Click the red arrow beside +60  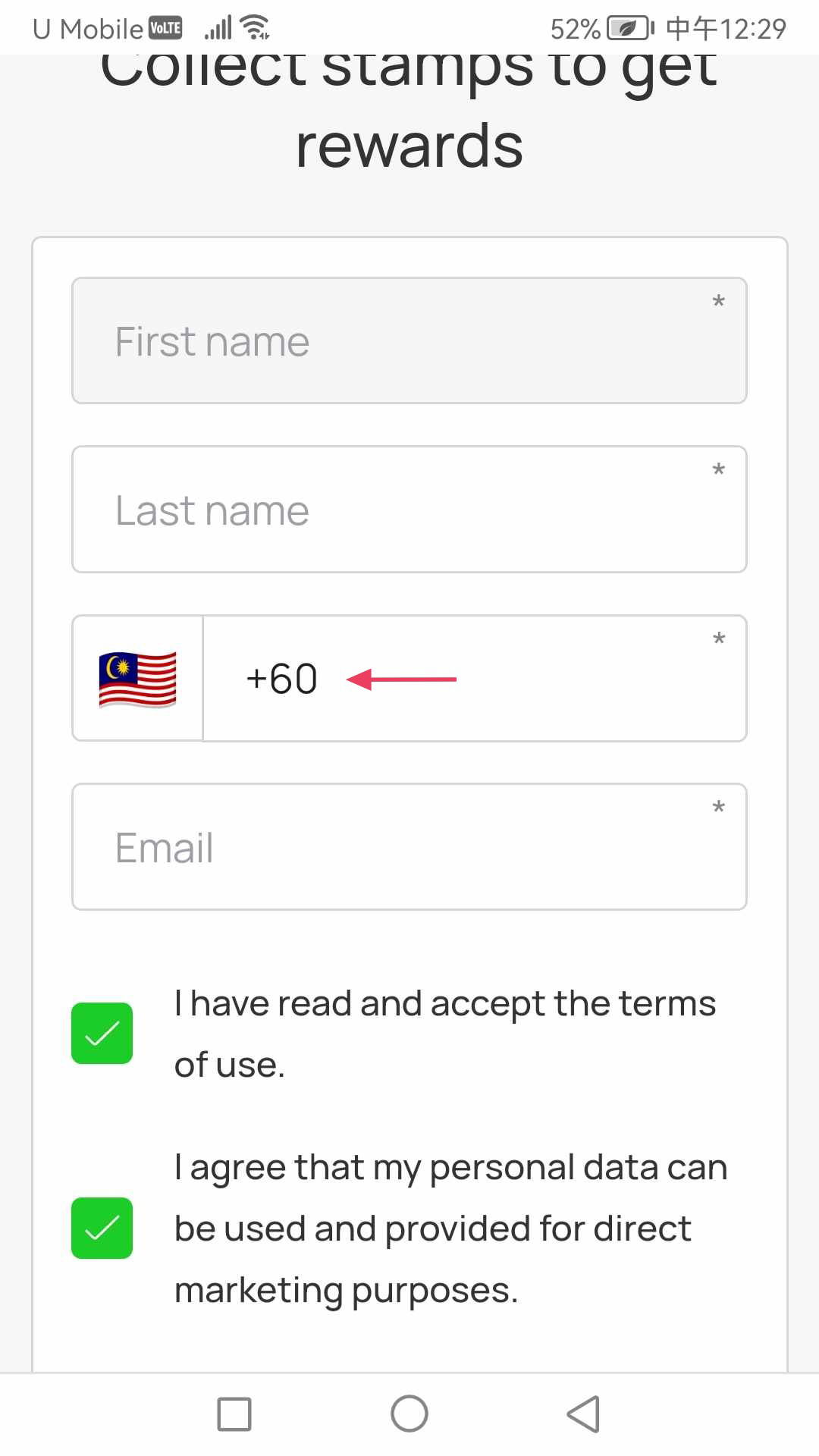click(x=401, y=679)
